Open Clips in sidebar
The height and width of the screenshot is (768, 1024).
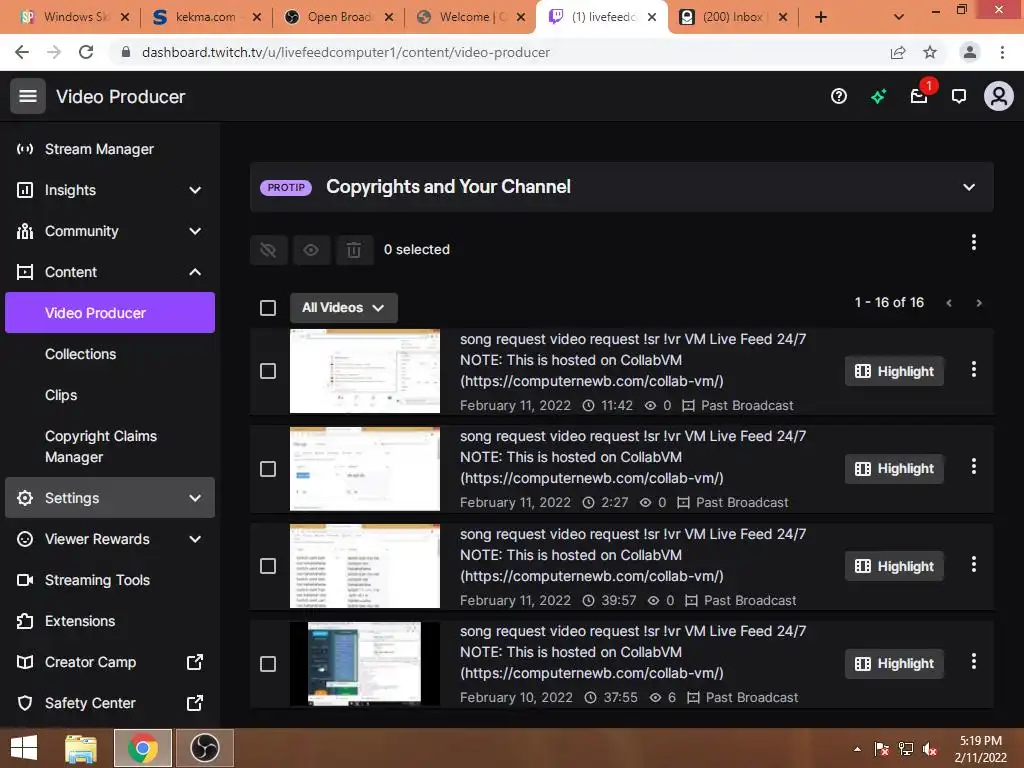pos(61,395)
